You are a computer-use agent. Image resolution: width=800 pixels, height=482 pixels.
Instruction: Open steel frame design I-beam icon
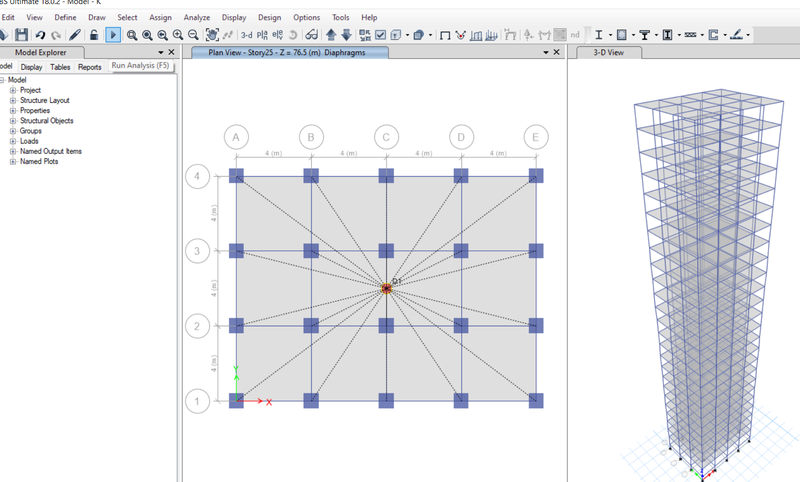point(599,35)
